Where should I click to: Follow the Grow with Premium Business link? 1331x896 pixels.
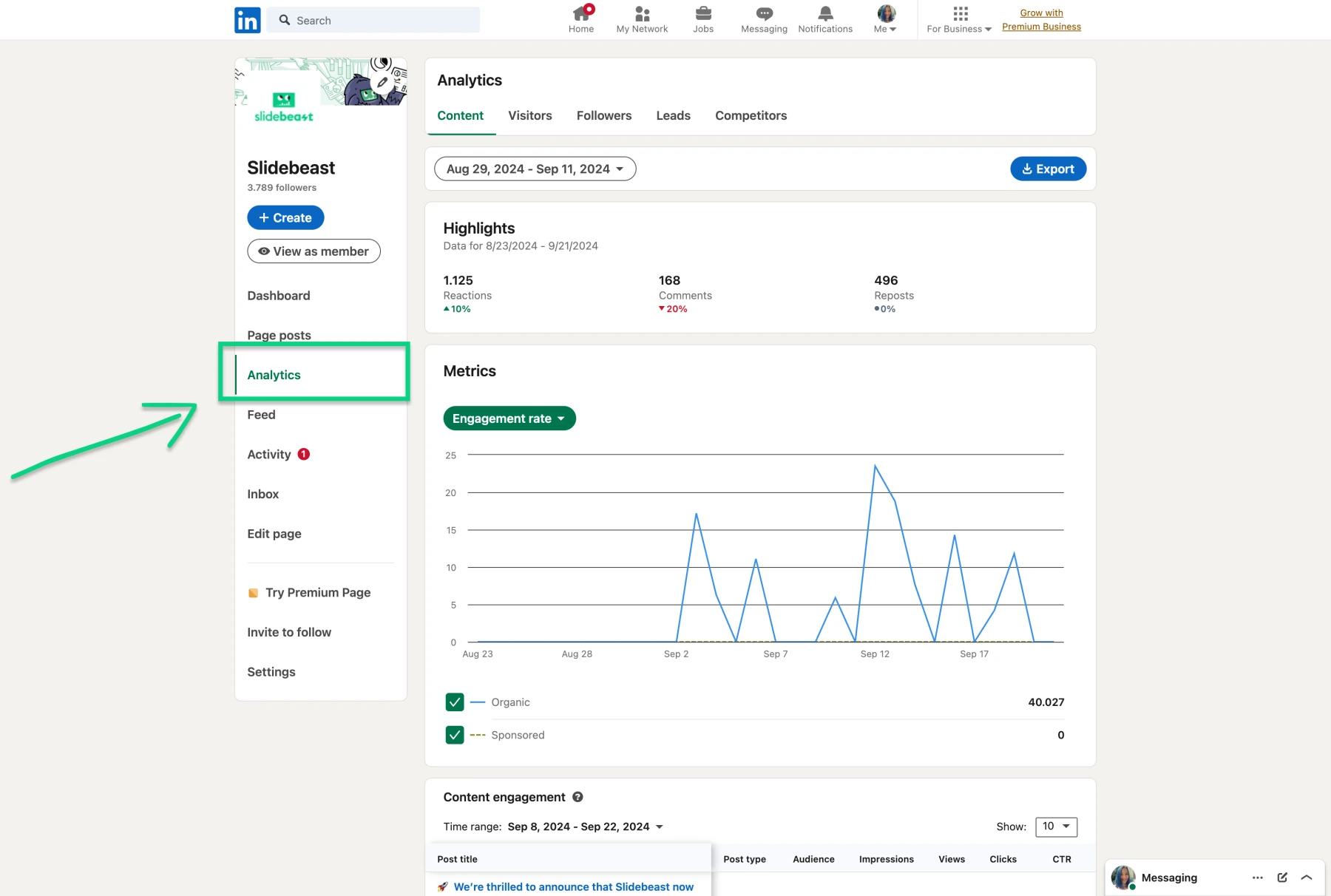point(1041,19)
